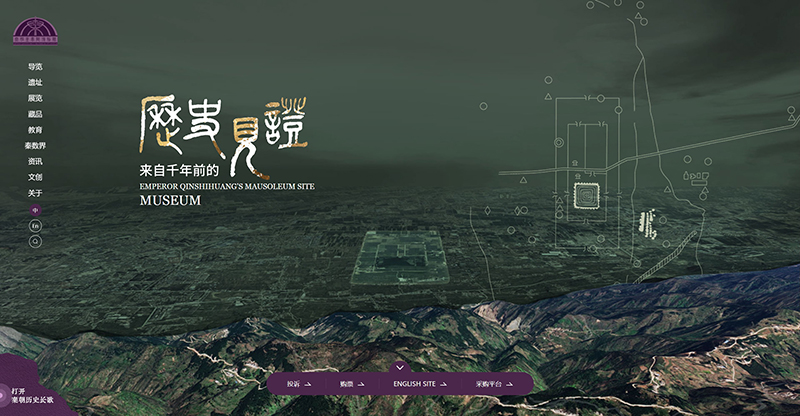The height and width of the screenshot is (416, 800).
Task: Open the 展览 menu item
Action: click(x=35, y=99)
